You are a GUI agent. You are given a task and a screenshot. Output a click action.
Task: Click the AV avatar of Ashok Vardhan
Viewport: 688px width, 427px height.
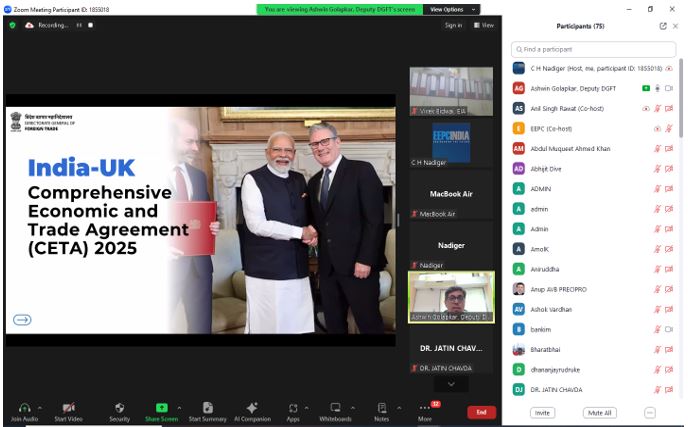click(519, 309)
